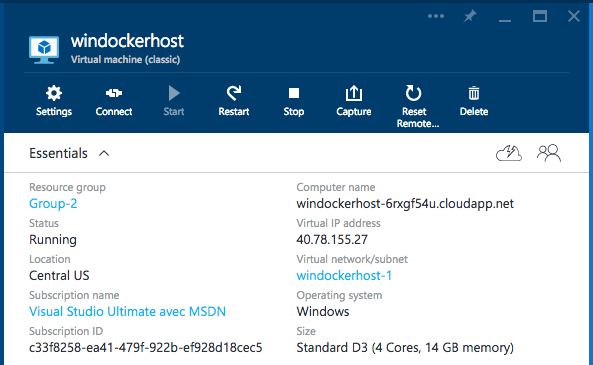Click the Central US location value
Screen dimensions: 593x365
(59, 275)
